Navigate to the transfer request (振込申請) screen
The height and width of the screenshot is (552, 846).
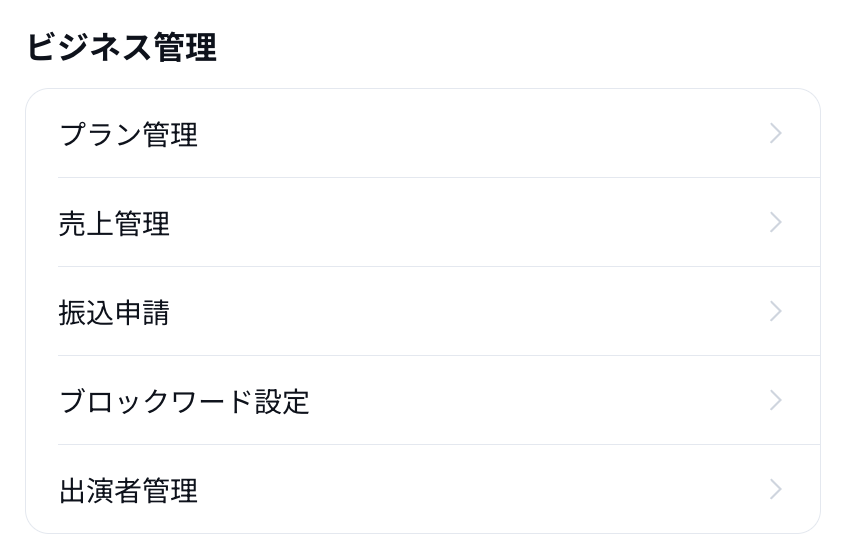[x=115, y=312]
